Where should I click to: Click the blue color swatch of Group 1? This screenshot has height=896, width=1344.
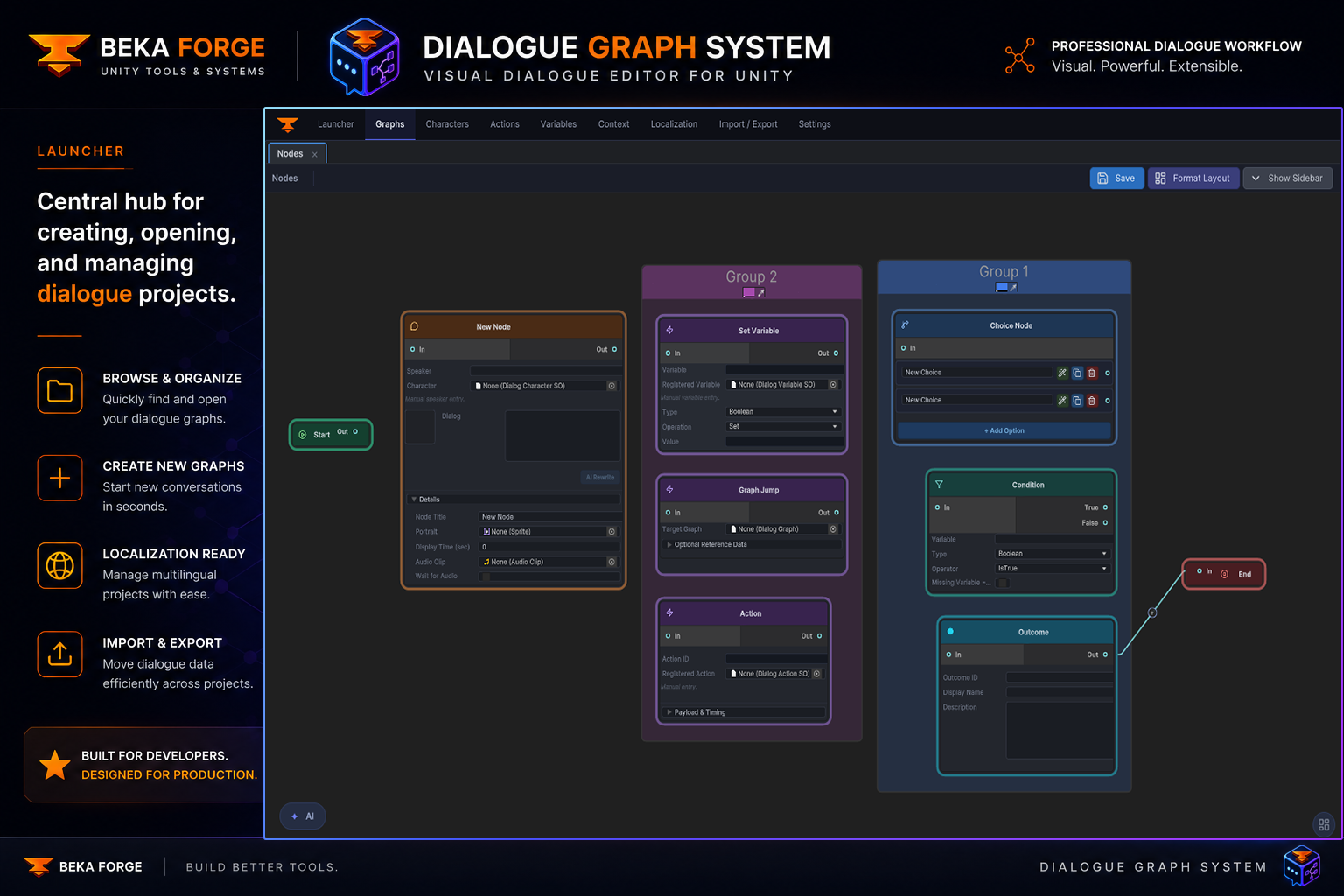(1001, 287)
